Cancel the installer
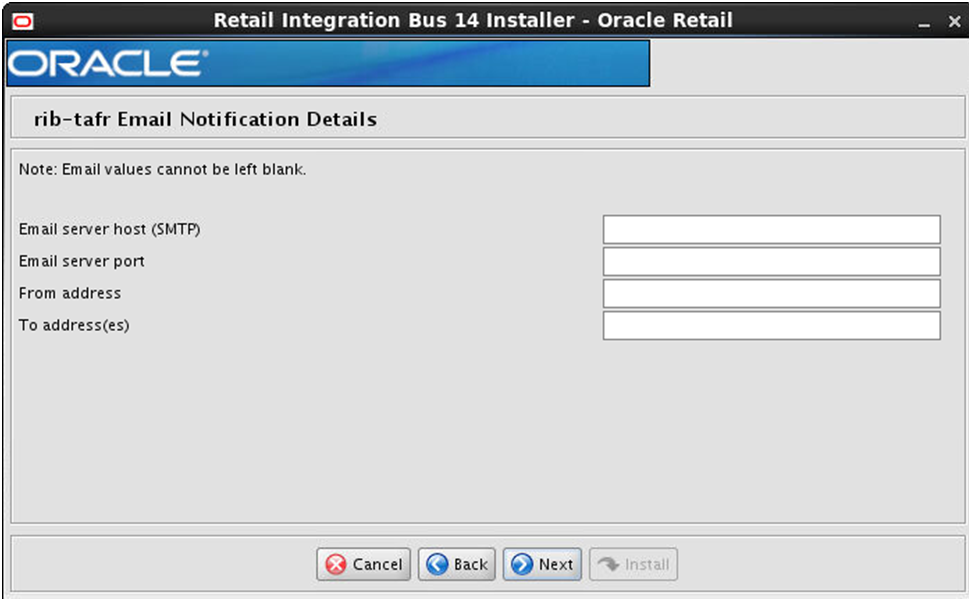Viewport: 971px width, 601px height. tap(364, 564)
